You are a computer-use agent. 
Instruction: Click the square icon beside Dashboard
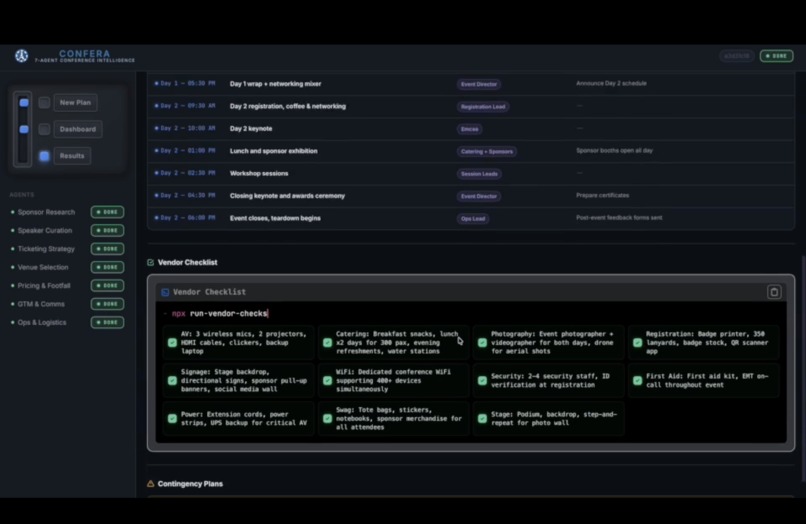44,129
